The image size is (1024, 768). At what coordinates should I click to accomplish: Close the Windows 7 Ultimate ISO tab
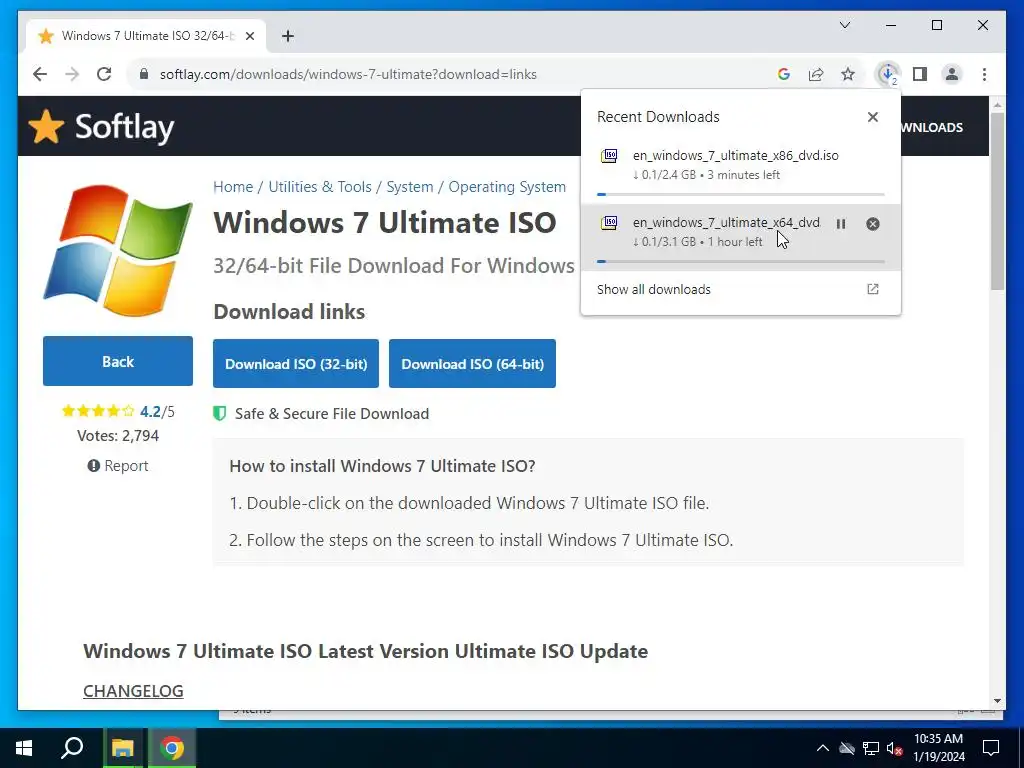(249, 36)
